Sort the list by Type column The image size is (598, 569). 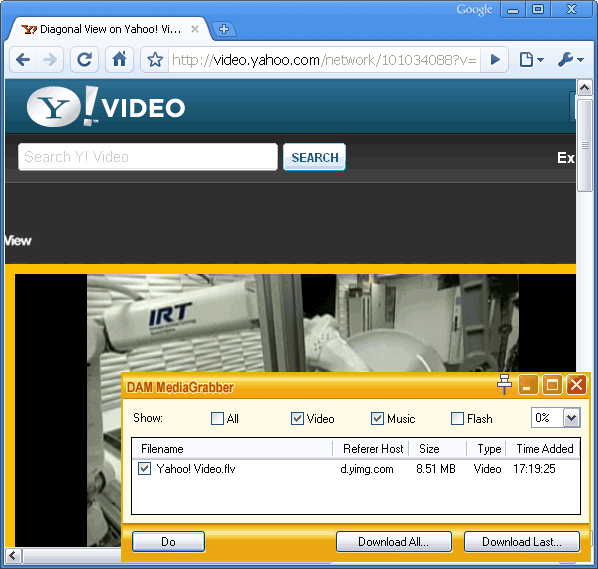coord(486,448)
